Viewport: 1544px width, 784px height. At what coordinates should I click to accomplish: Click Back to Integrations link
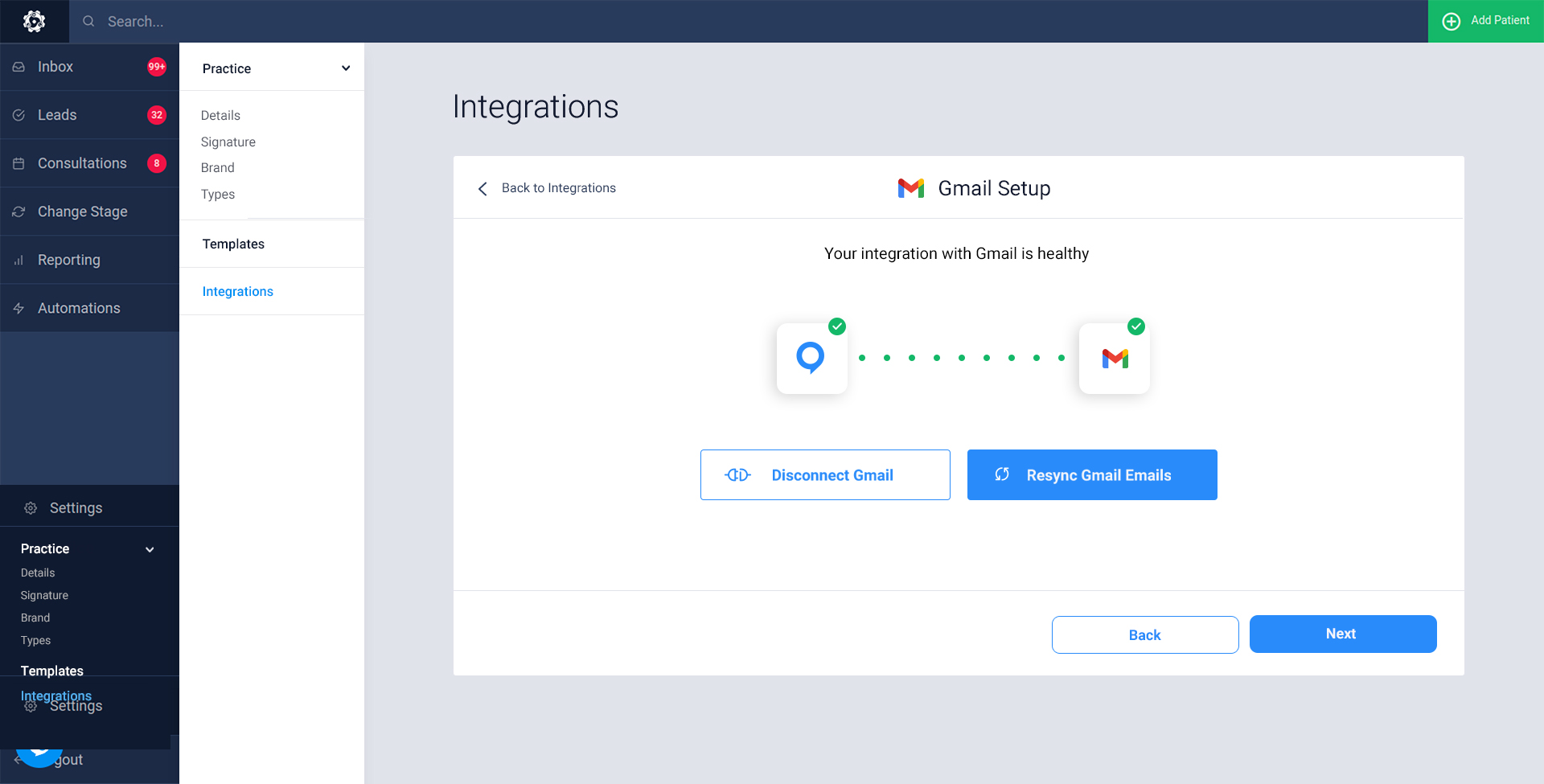point(559,187)
